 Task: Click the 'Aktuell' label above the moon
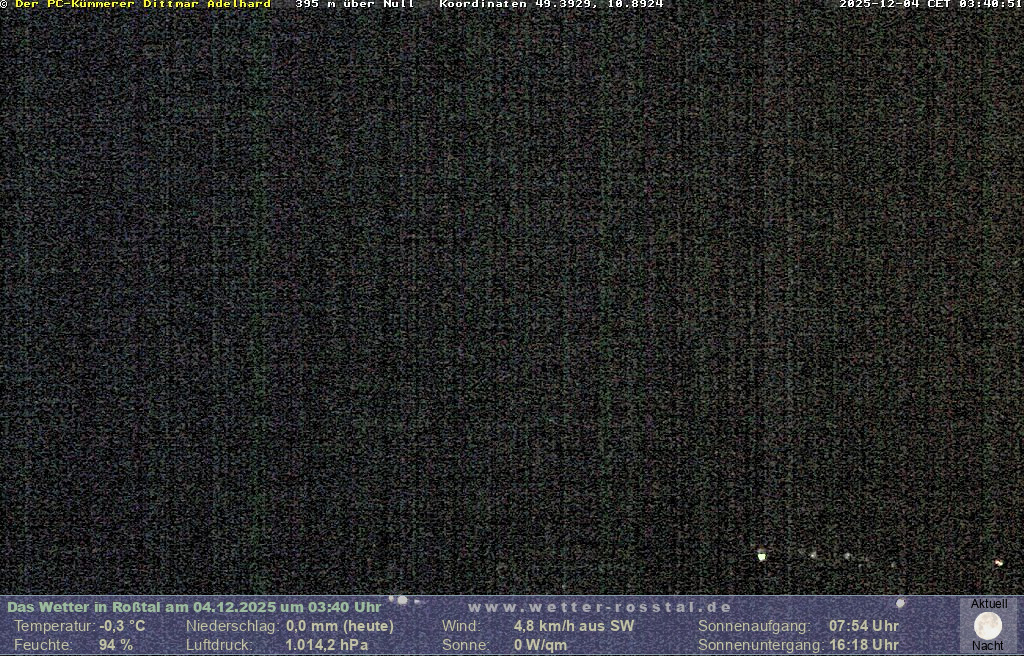coord(988,604)
